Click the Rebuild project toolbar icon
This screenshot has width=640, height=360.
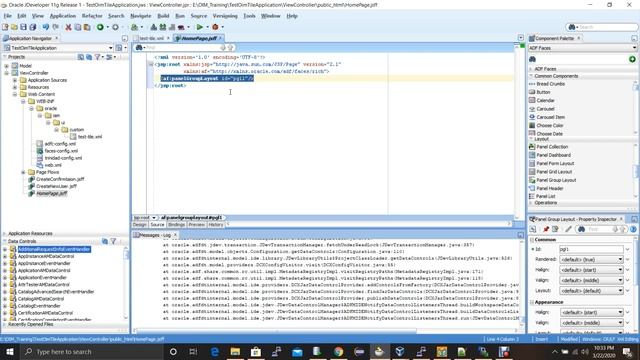162,27
